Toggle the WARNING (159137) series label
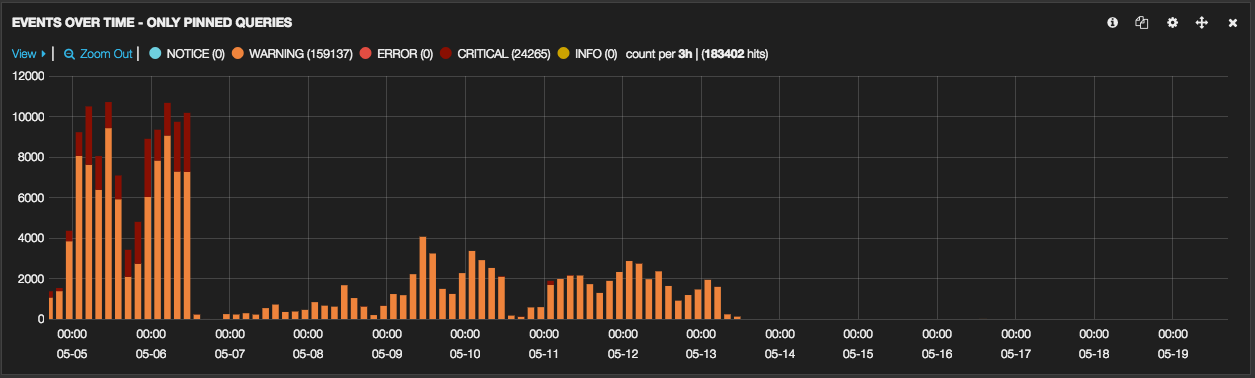 (300, 54)
